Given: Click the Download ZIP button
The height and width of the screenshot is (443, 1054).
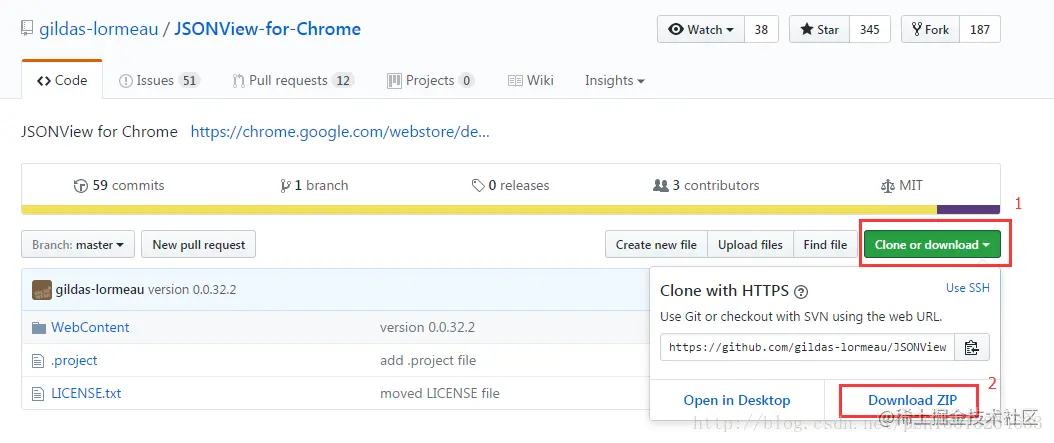Looking at the screenshot, I should (x=912, y=400).
